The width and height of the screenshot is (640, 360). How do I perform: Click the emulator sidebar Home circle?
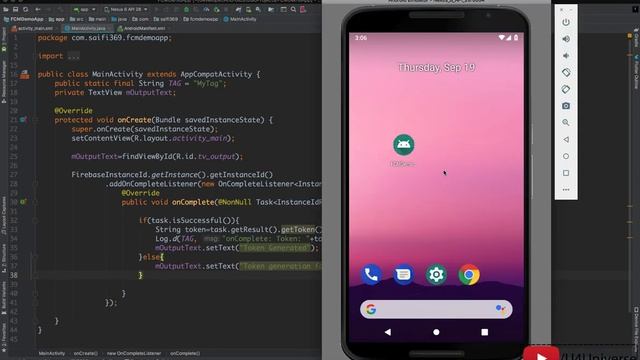click(x=566, y=156)
